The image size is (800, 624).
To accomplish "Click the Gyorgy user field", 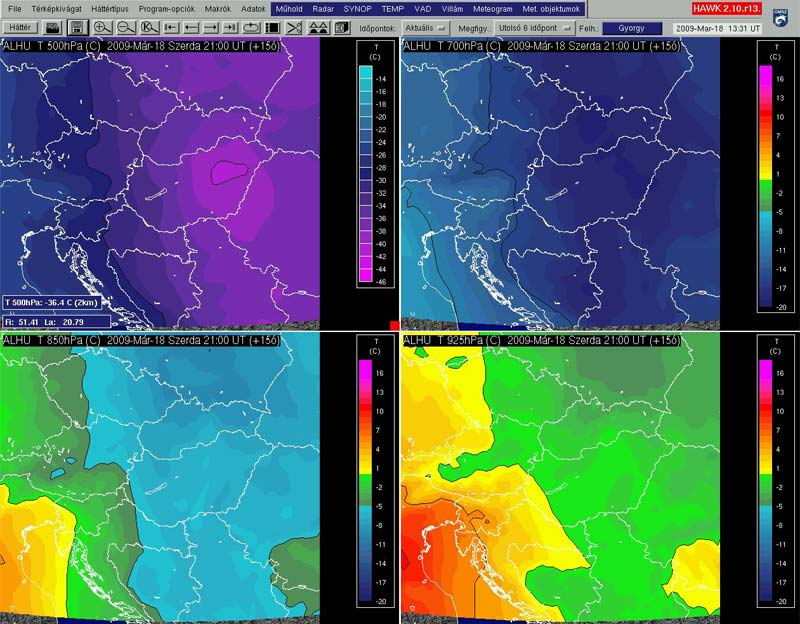I will pyautogui.click(x=632, y=28).
